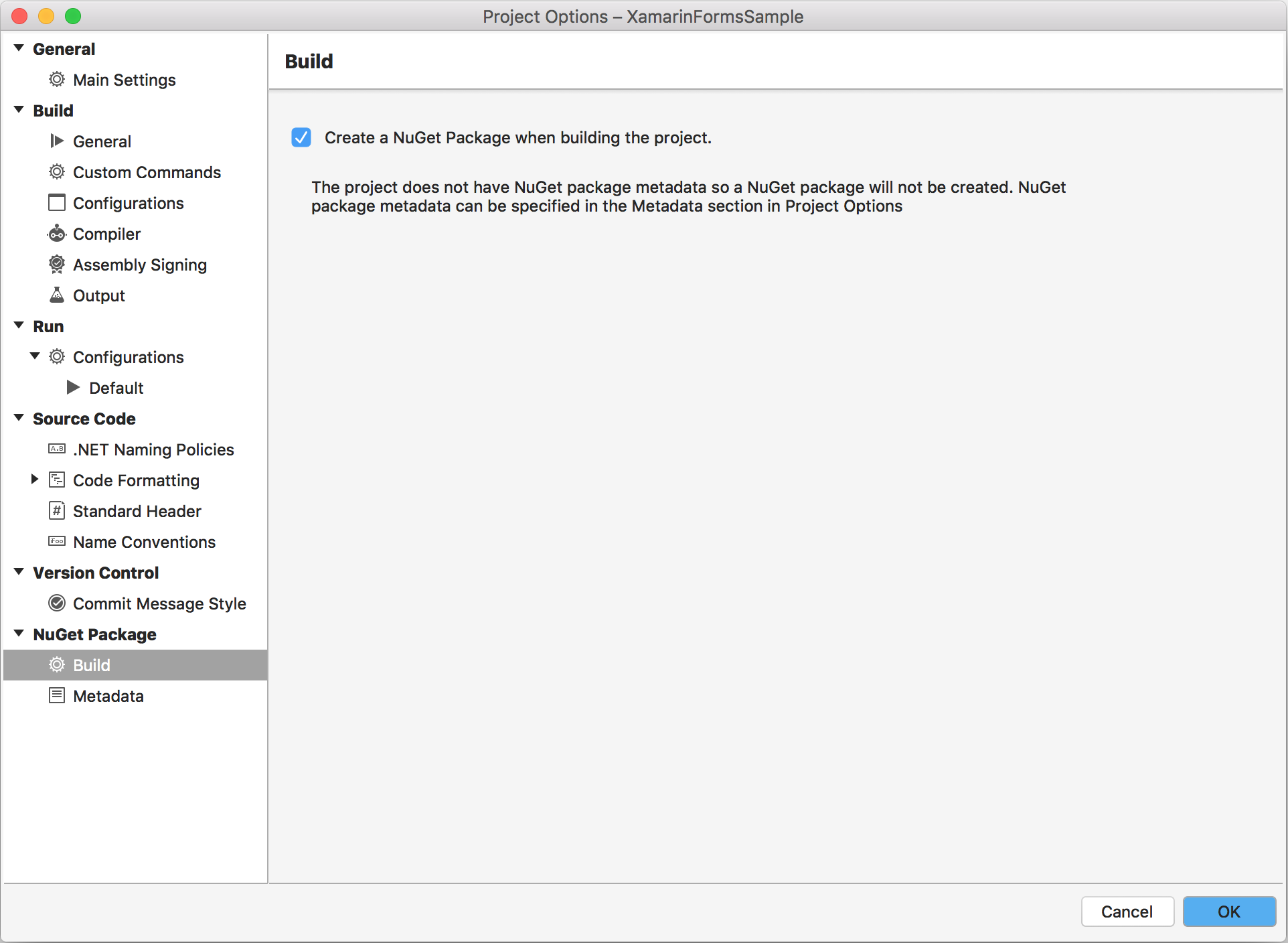Collapse the Source Code section
This screenshot has width=1288, height=943.
(x=19, y=418)
